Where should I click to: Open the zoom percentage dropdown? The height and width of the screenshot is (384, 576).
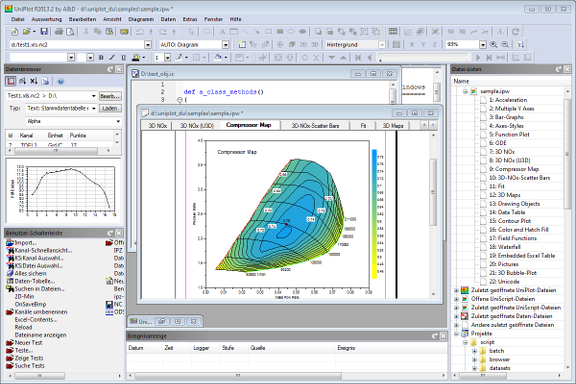point(483,44)
